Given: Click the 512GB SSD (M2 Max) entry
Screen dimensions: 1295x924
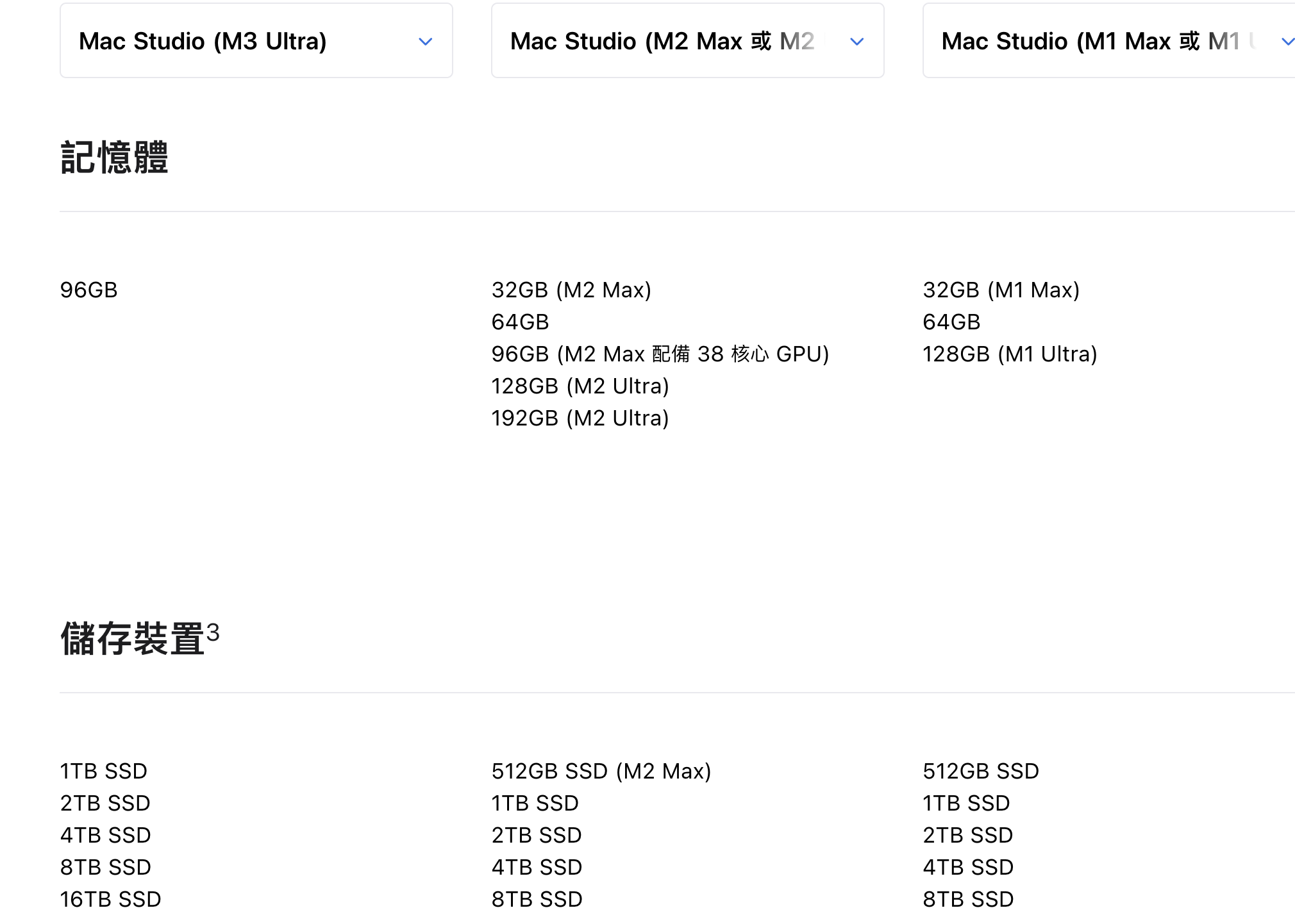Looking at the screenshot, I should point(601,771).
